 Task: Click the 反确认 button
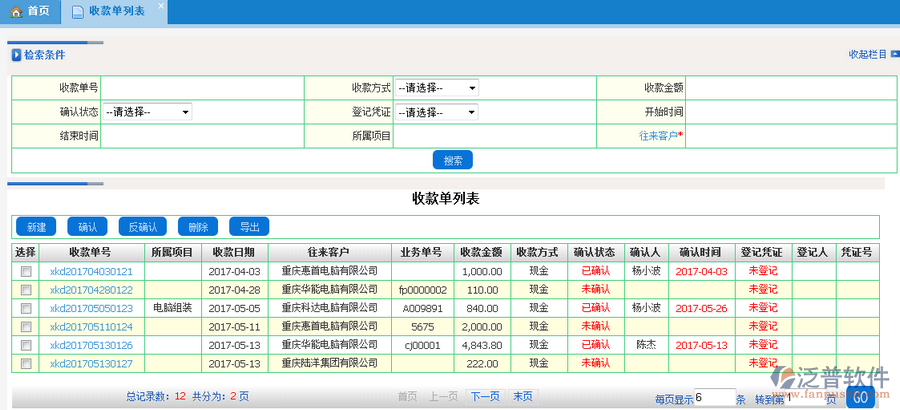[x=142, y=227]
